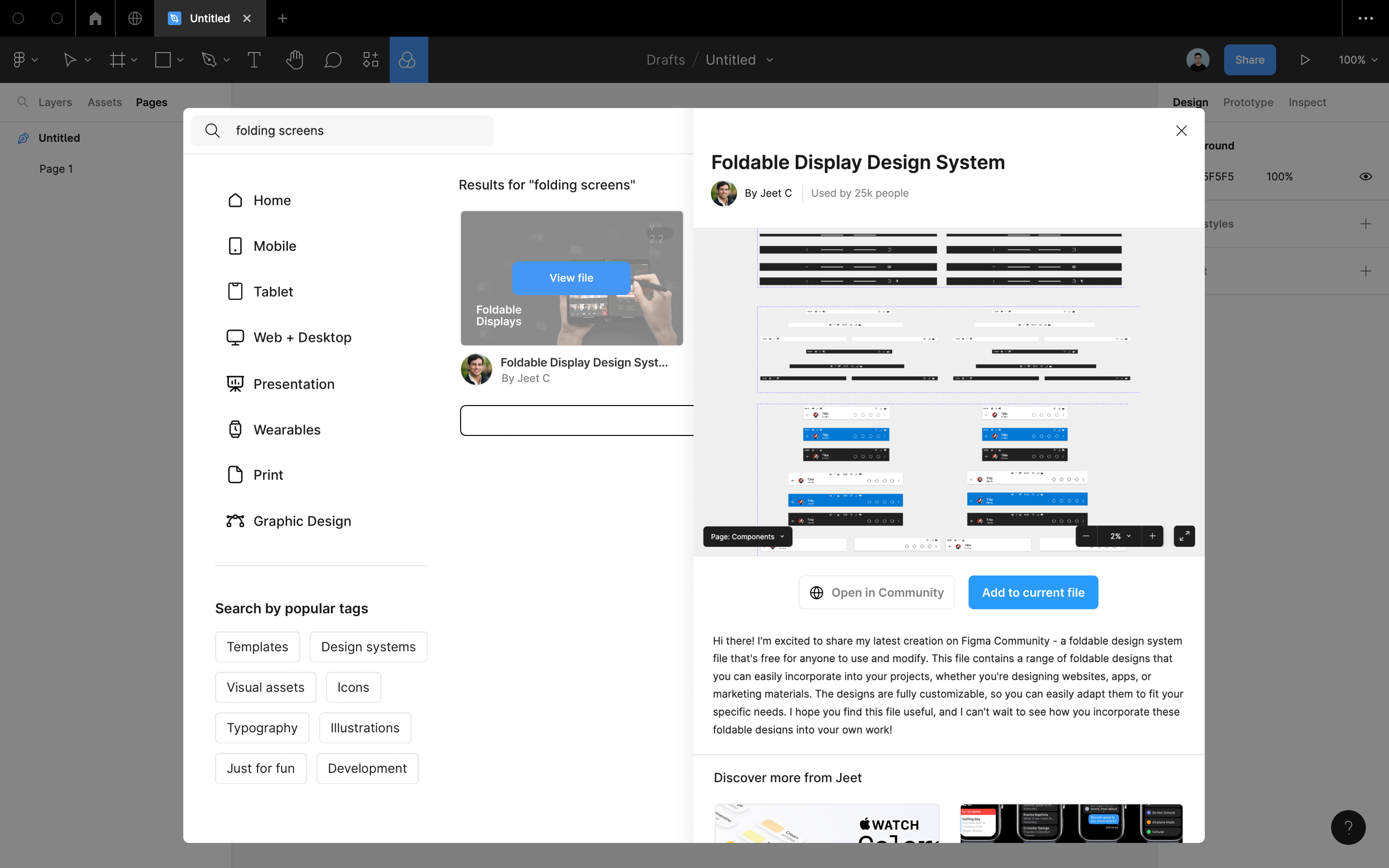The image size is (1389, 868).
Task: Click the background color hex value 5F5F5
Action: click(x=1219, y=176)
